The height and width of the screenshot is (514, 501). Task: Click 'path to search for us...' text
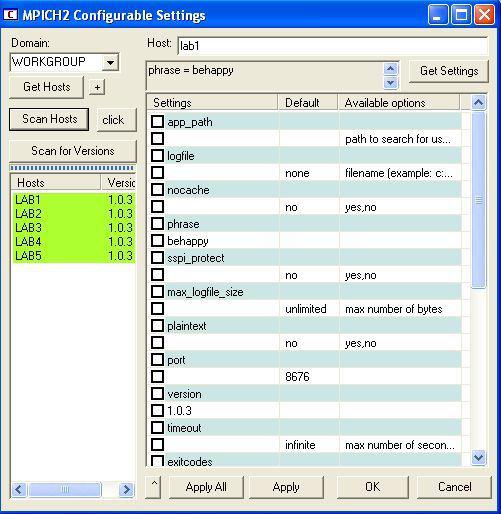pos(398,139)
